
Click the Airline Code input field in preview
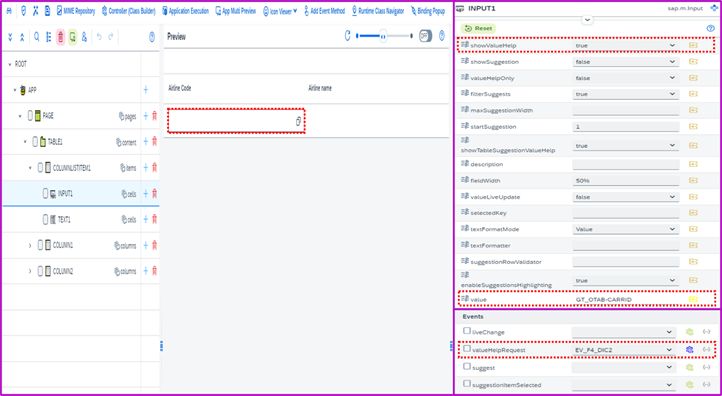[236, 121]
